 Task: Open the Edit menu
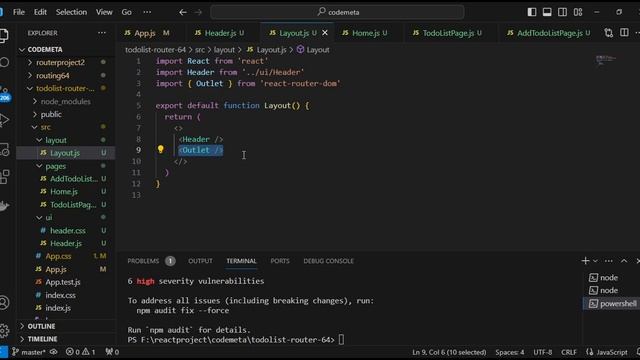40,12
